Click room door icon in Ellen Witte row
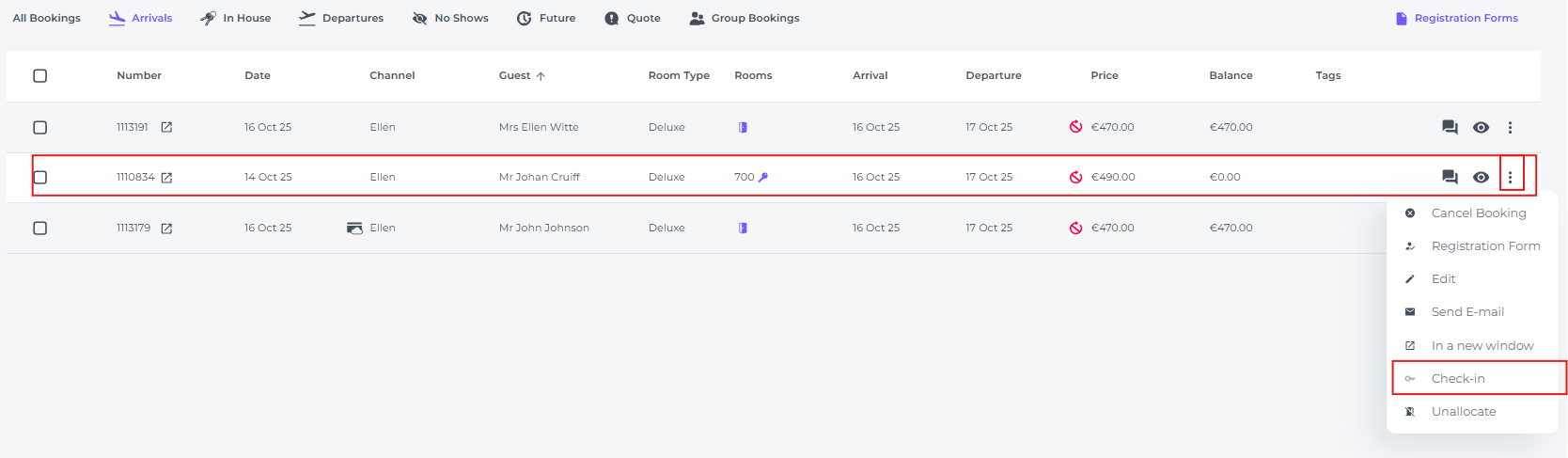 click(x=743, y=127)
